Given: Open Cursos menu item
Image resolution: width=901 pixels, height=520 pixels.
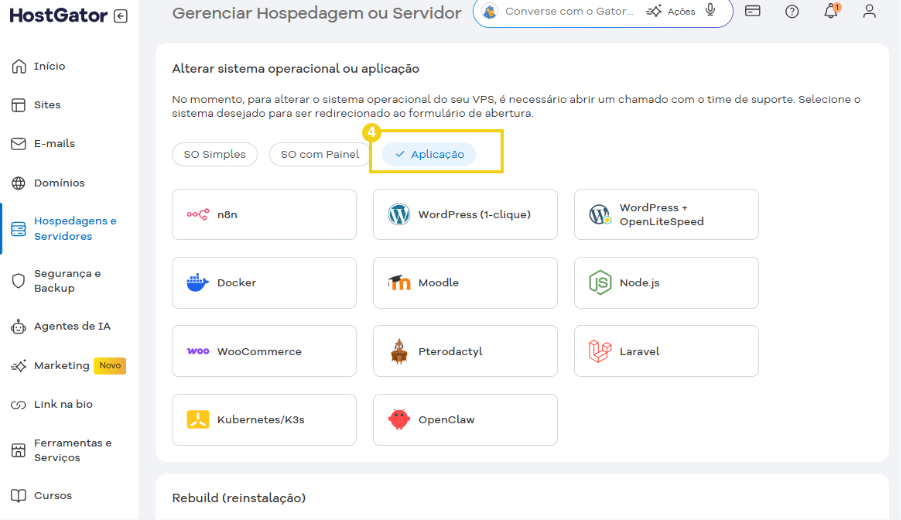Looking at the screenshot, I should 53,495.
